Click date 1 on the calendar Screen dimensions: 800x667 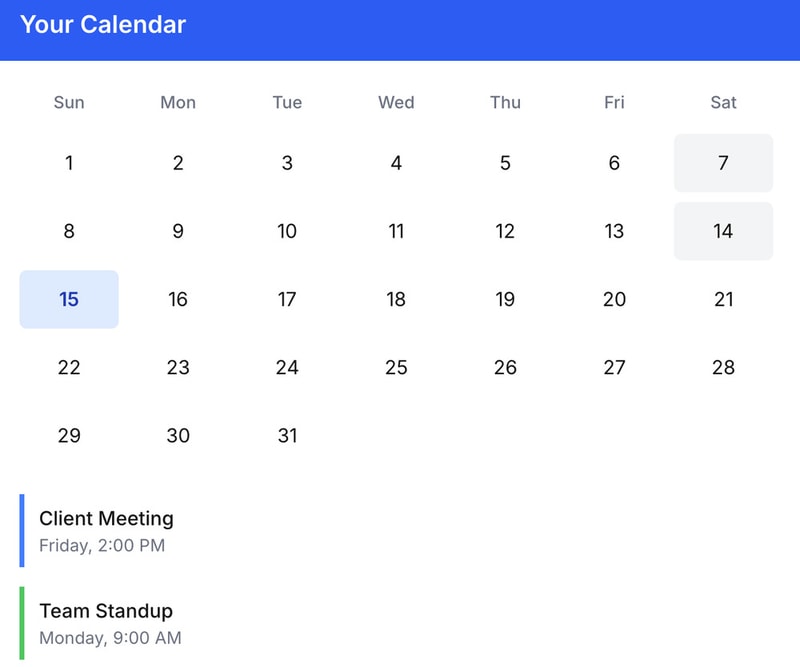coord(69,163)
